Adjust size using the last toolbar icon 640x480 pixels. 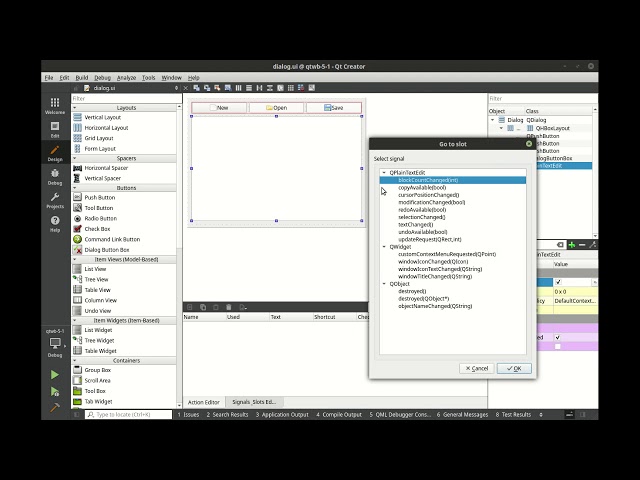point(312,88)
